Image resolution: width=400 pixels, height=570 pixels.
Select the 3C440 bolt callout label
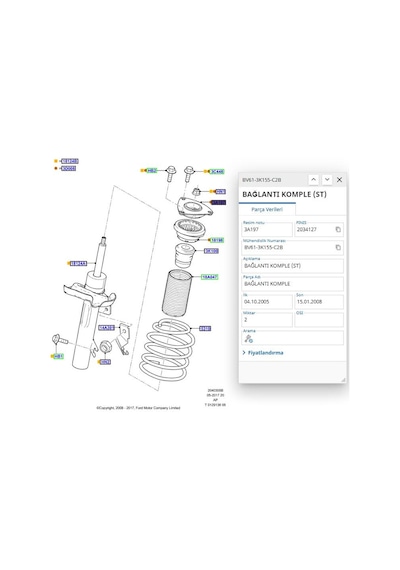tap(217, 171)
